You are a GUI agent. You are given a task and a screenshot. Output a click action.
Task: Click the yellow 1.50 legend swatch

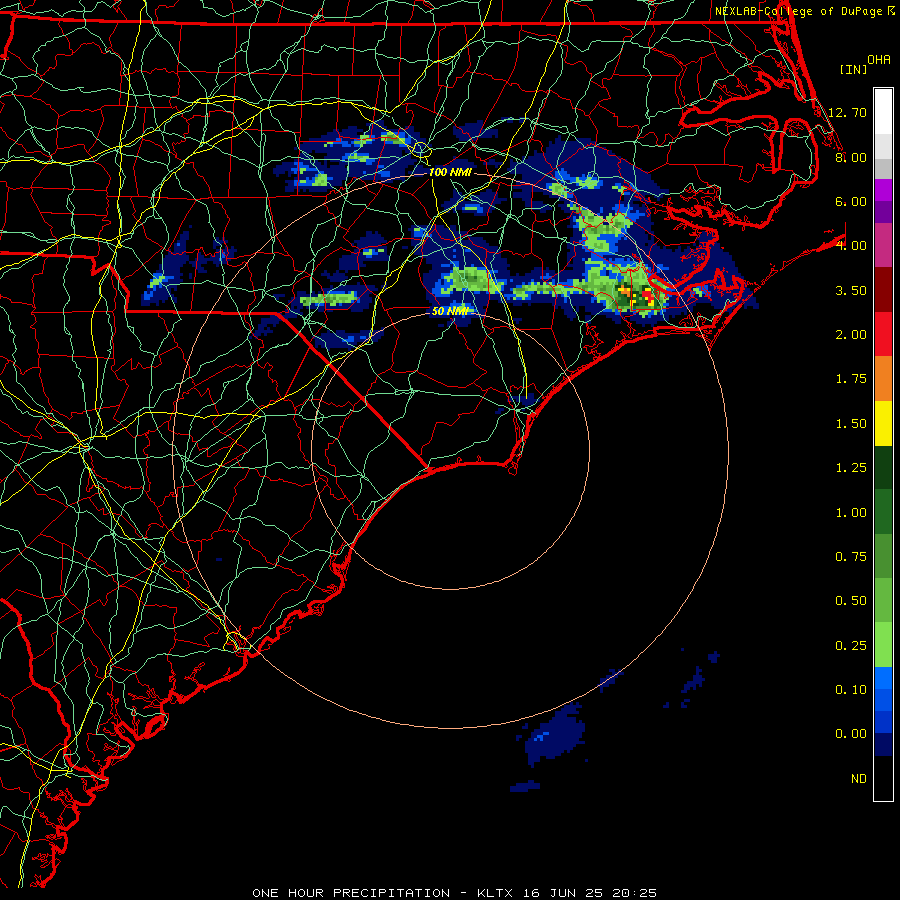[x=883, y=423]
